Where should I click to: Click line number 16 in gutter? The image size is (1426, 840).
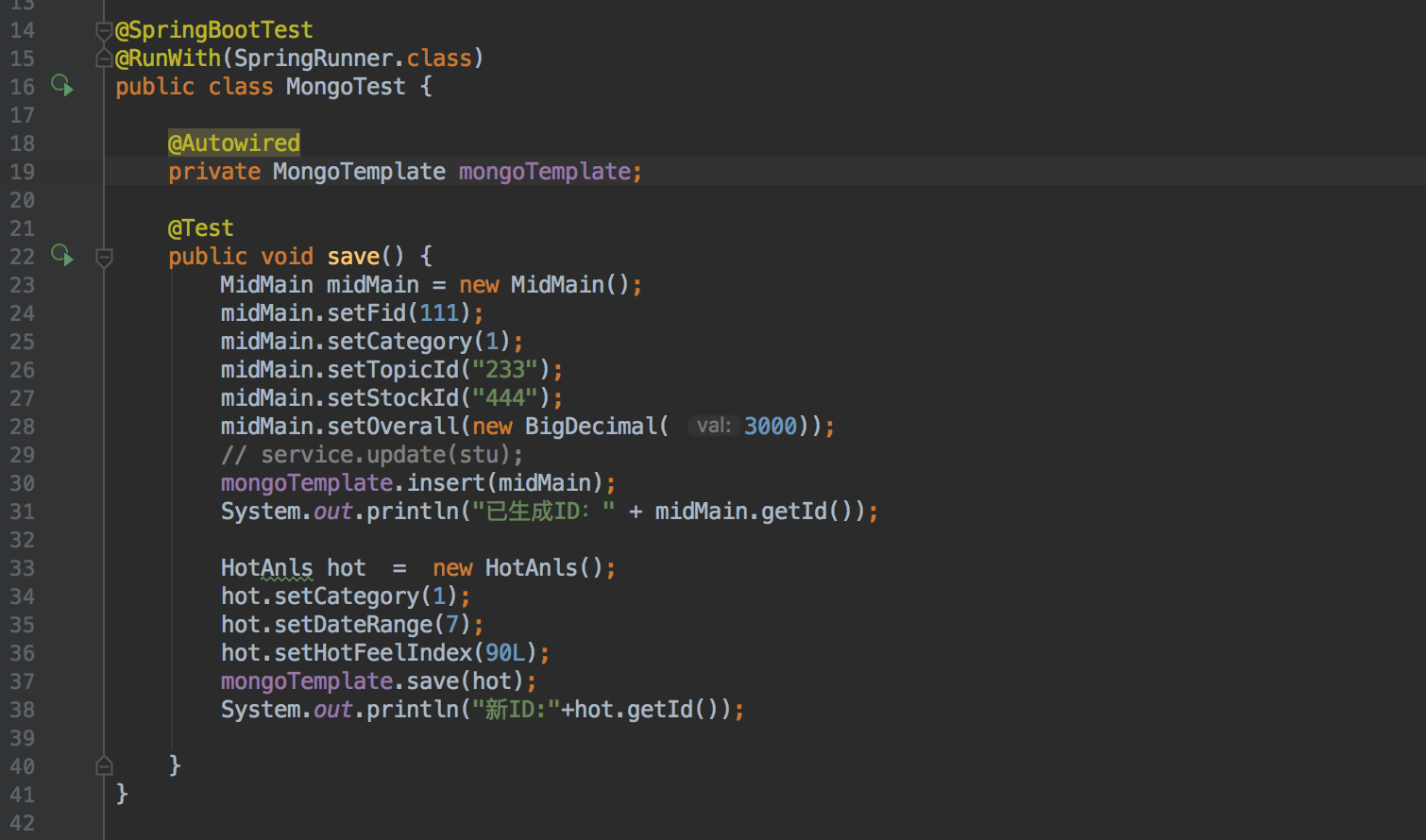click(22, 87)
